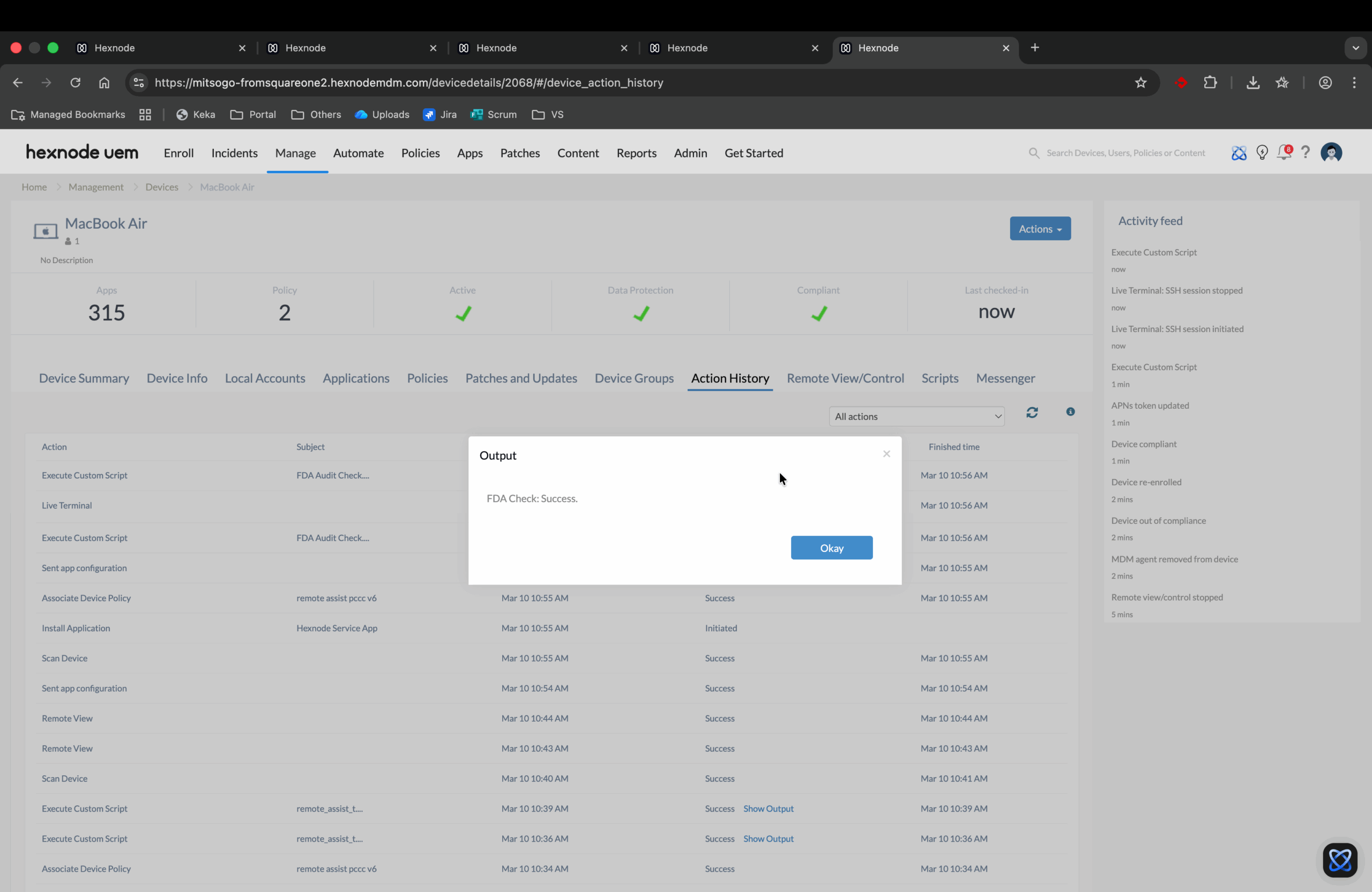Close the Output dialog with X
The image size is (1372, 892).
(x=886, y=454)
